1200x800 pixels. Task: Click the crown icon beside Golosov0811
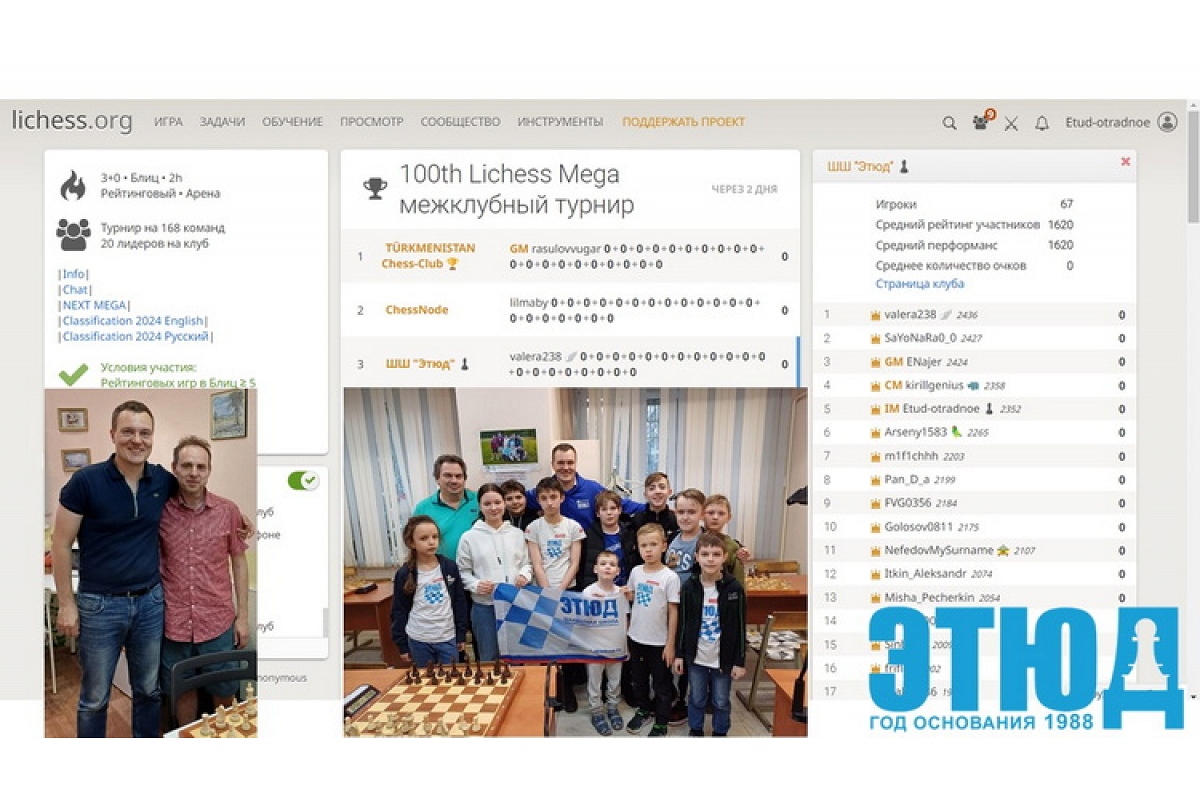click(x=874, y=527)
